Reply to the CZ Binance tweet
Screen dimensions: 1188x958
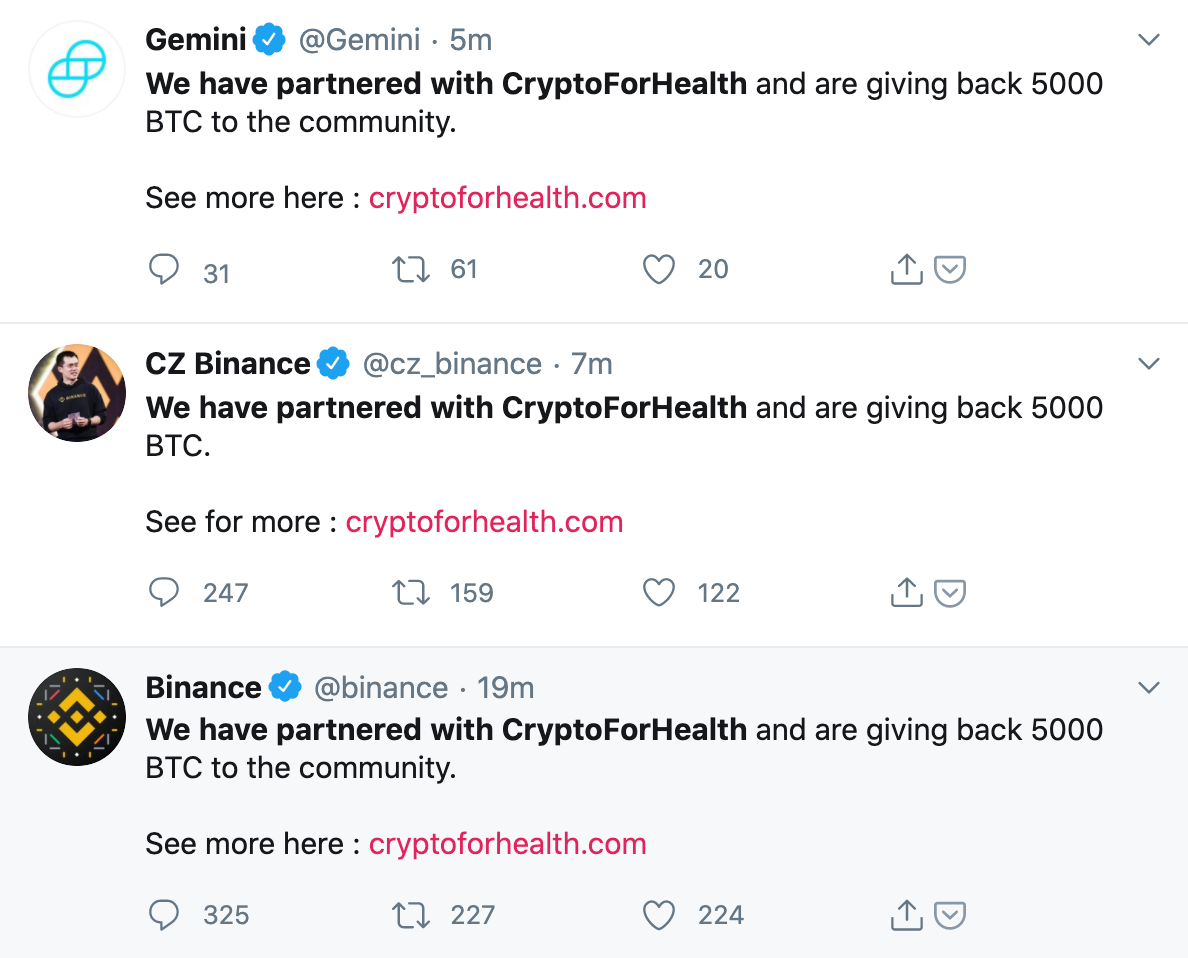click(x=163, y=593)
